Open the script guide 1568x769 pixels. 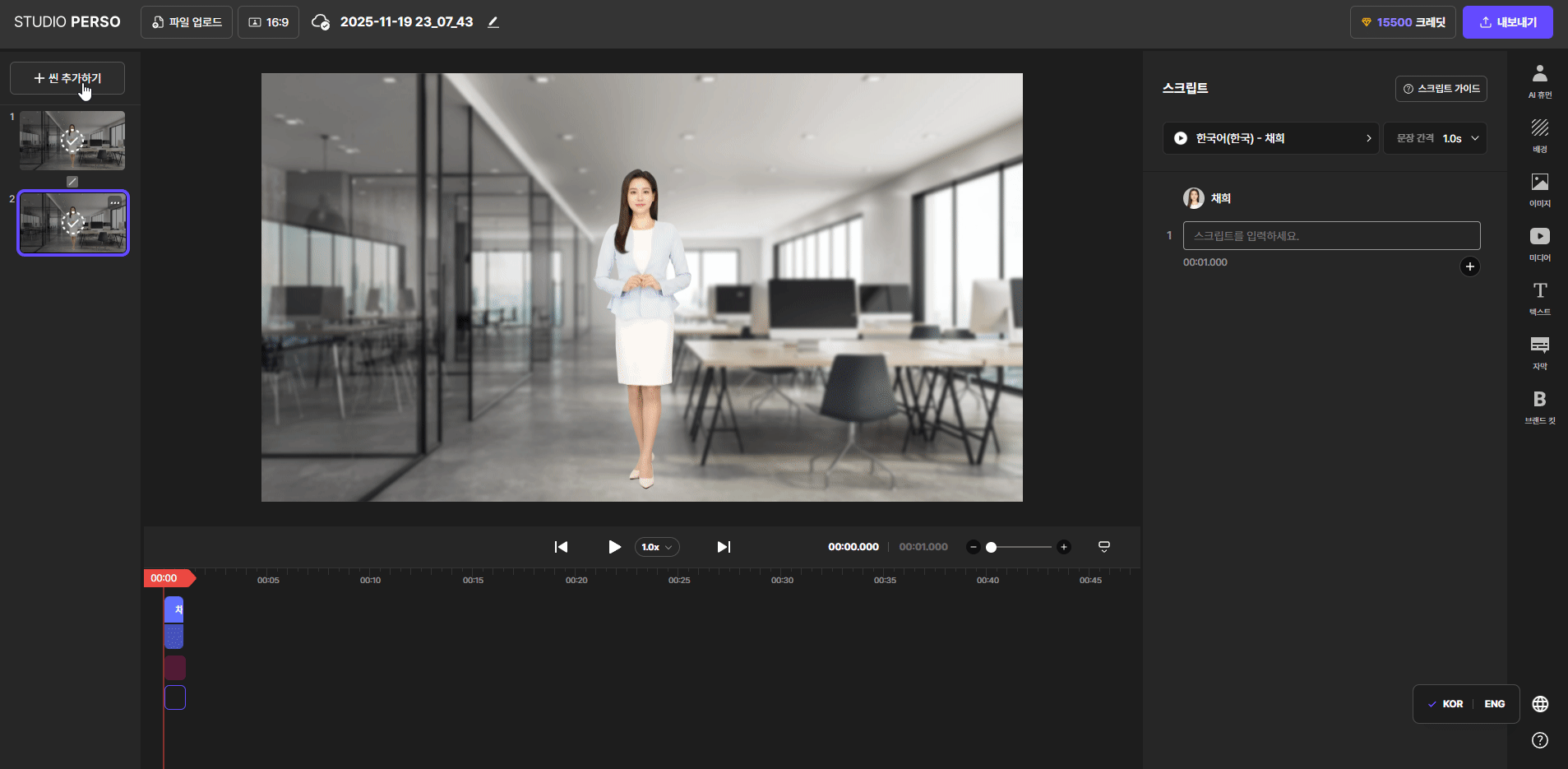point(1441,89)
